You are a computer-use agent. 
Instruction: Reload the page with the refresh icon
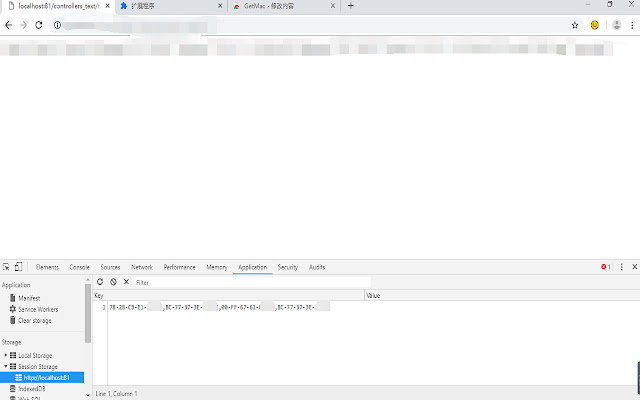[39, 25]
